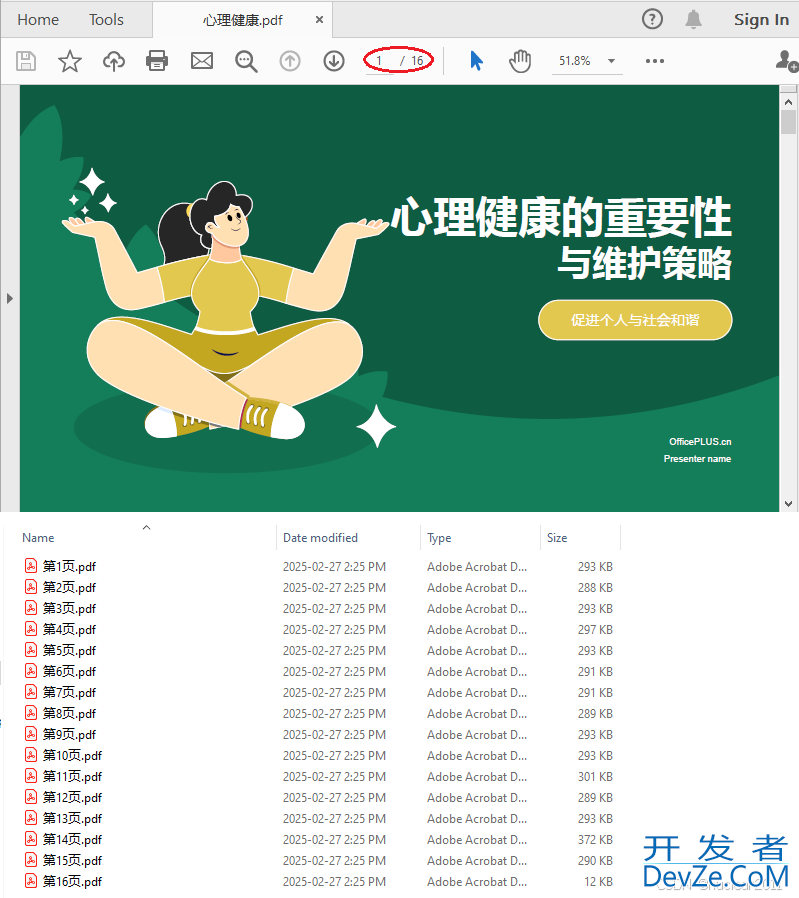Viewport: 799px width, 898px height.
Task: Click the page number input field
Action: coord(381,61)
